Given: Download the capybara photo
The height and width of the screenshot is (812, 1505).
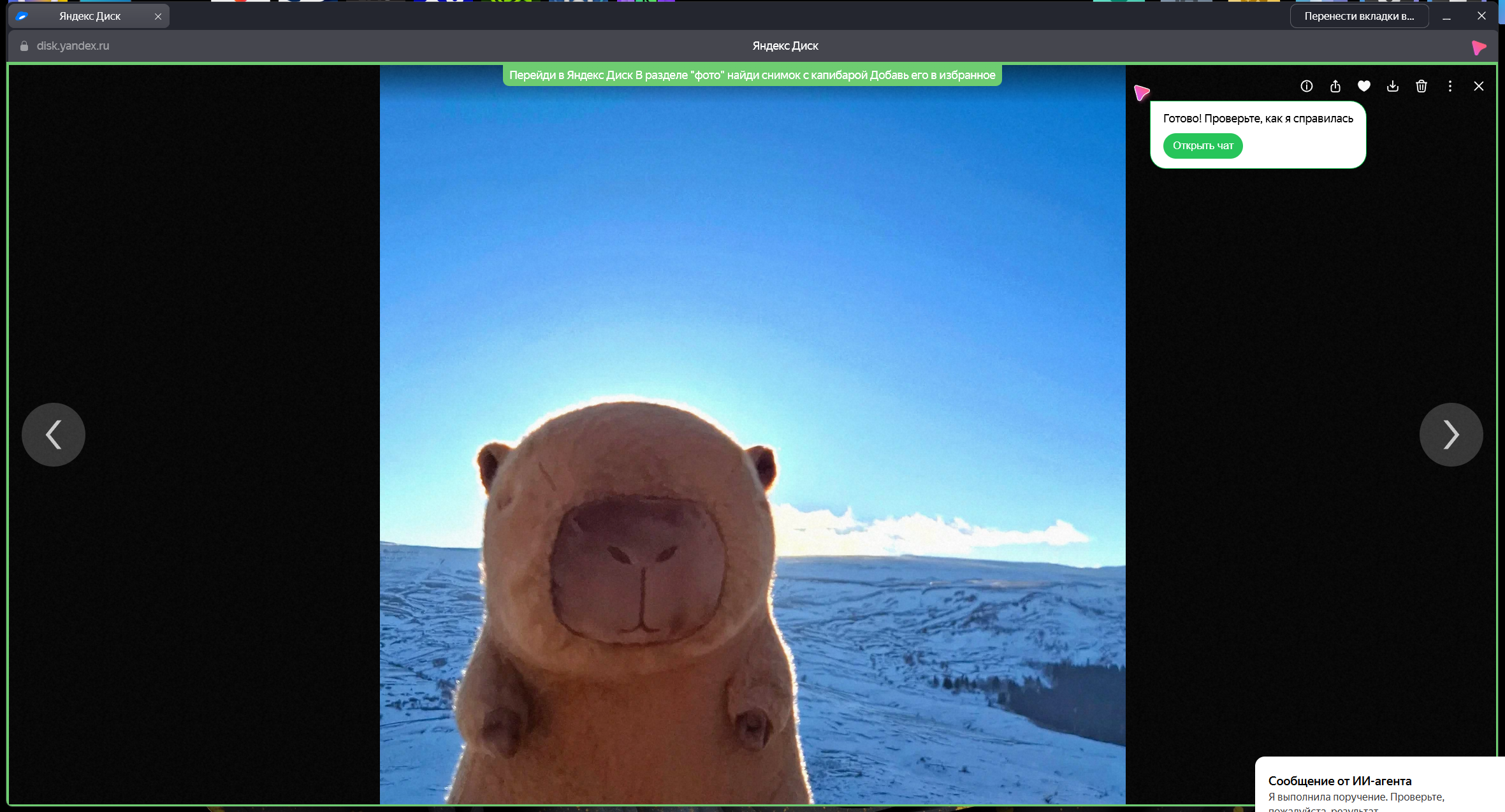Looking at the screenshot, I should coord(1392,86).
